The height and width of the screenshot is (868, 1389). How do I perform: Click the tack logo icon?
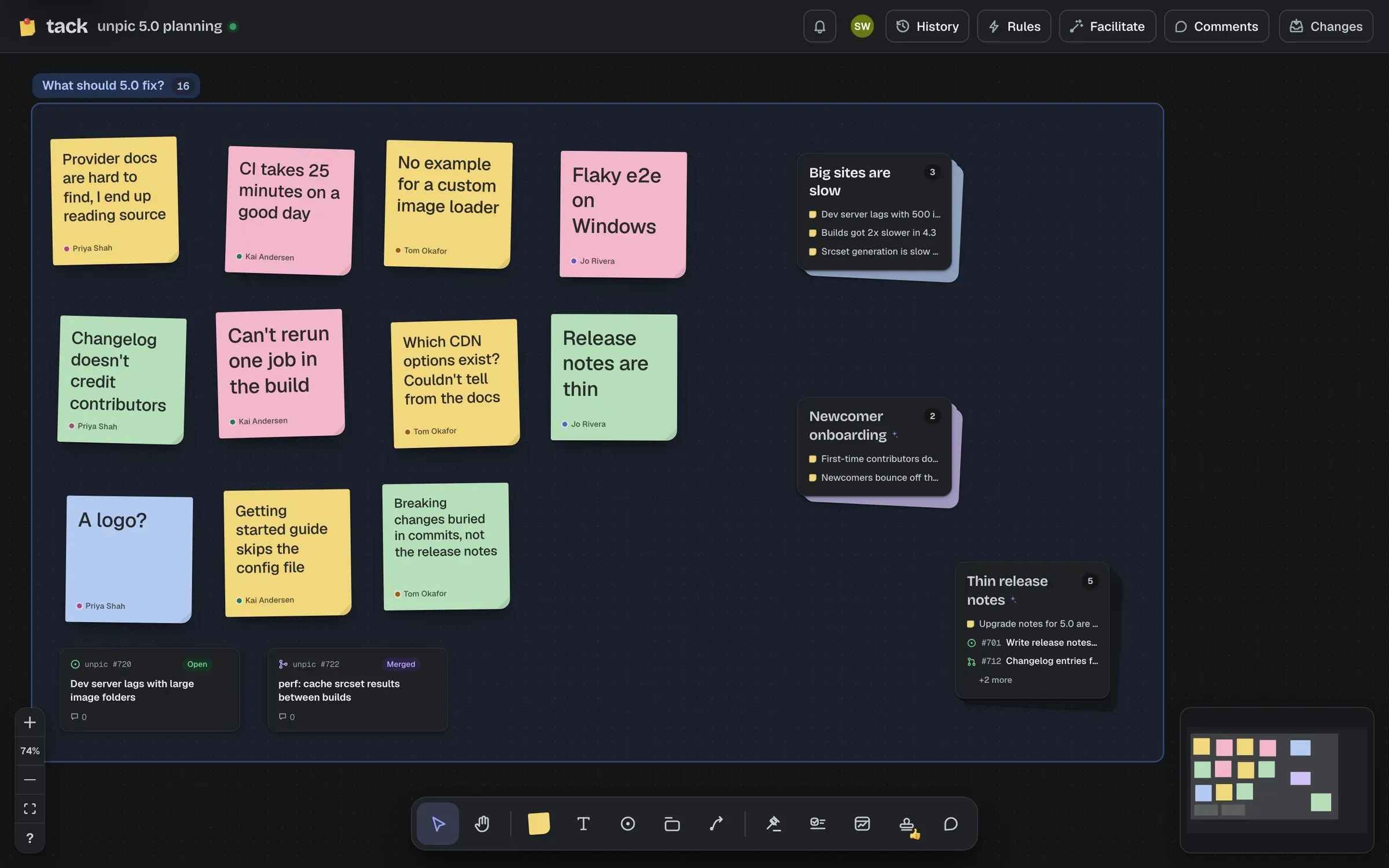[x=27, y=27]
